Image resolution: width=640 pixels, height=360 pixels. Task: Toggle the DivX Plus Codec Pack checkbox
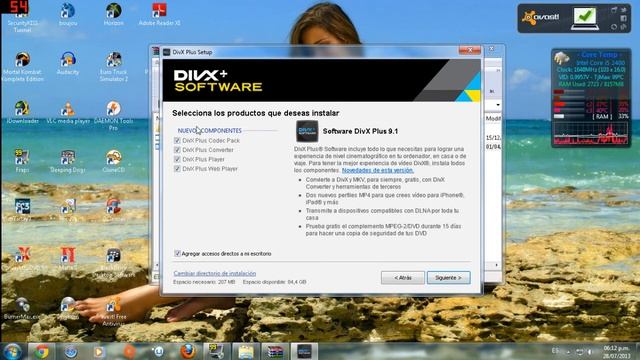point(177,140)
